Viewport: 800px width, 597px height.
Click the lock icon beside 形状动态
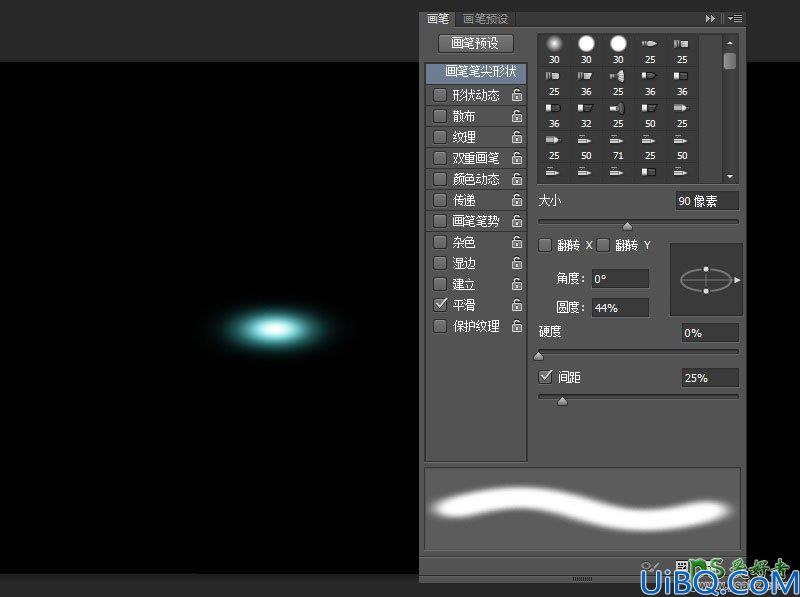517,95
